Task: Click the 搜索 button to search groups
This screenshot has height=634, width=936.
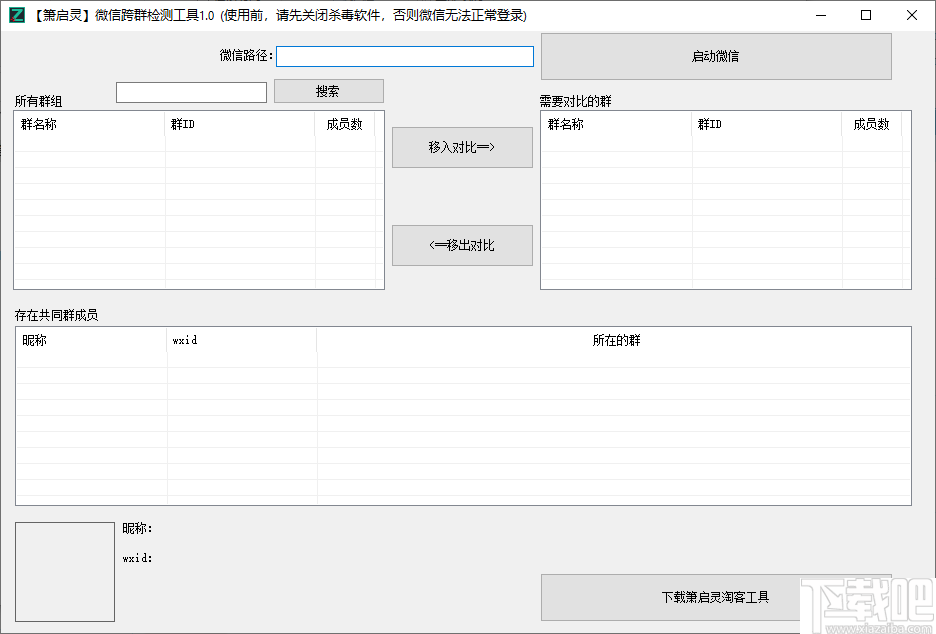Action: 328,91
